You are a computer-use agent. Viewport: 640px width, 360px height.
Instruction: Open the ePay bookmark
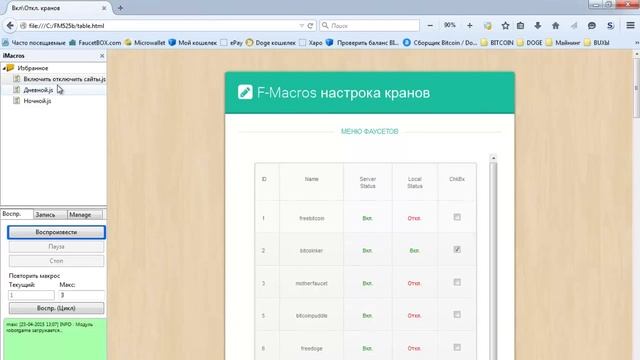click(231, 42)
